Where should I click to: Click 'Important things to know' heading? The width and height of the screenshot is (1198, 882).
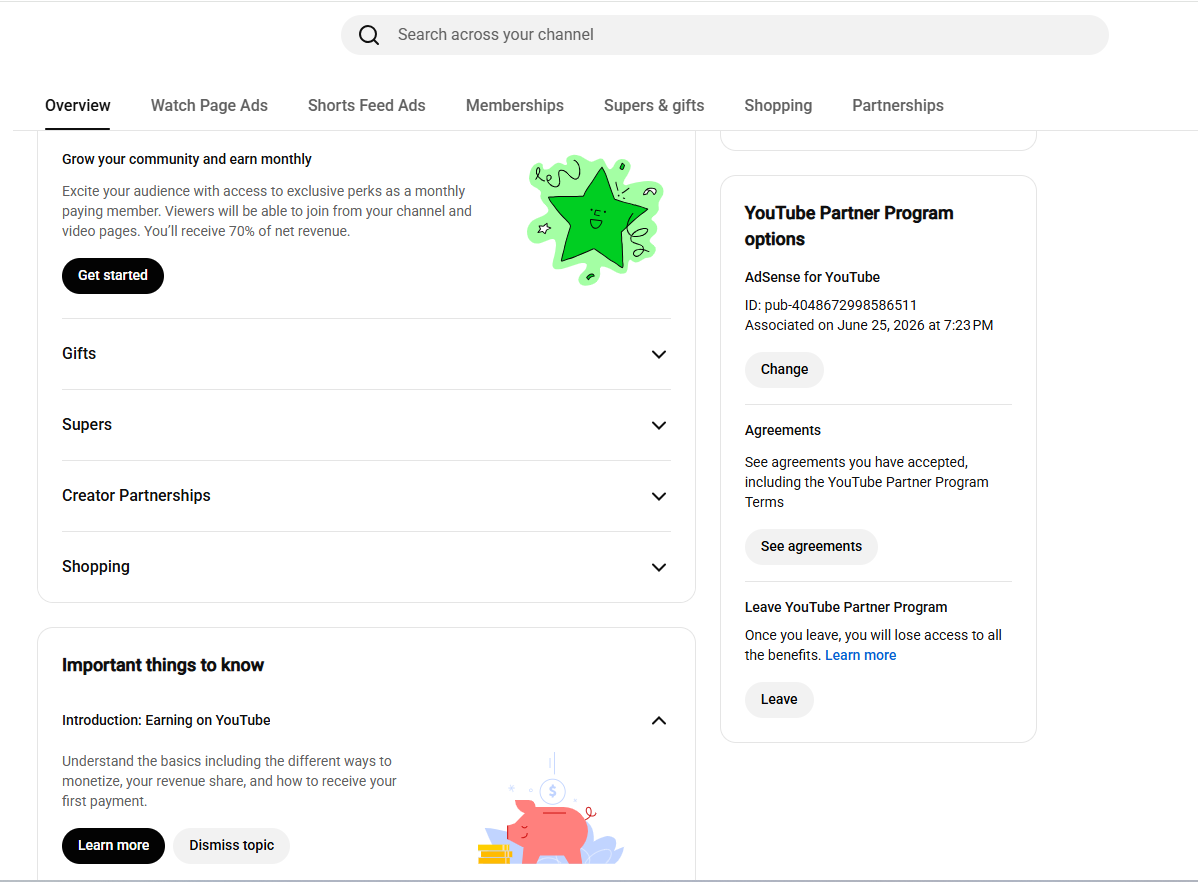163,665
